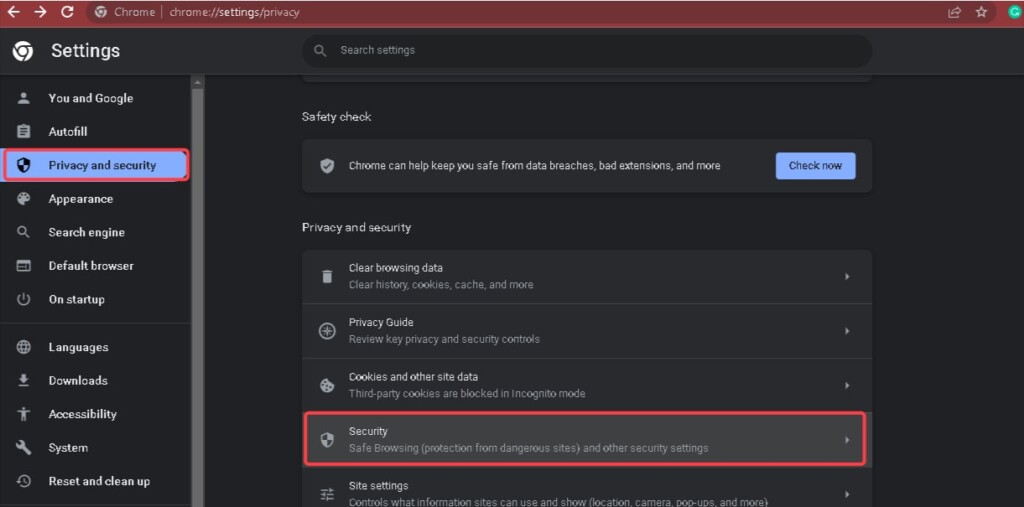Share this page via share icon

coord(955,12)
